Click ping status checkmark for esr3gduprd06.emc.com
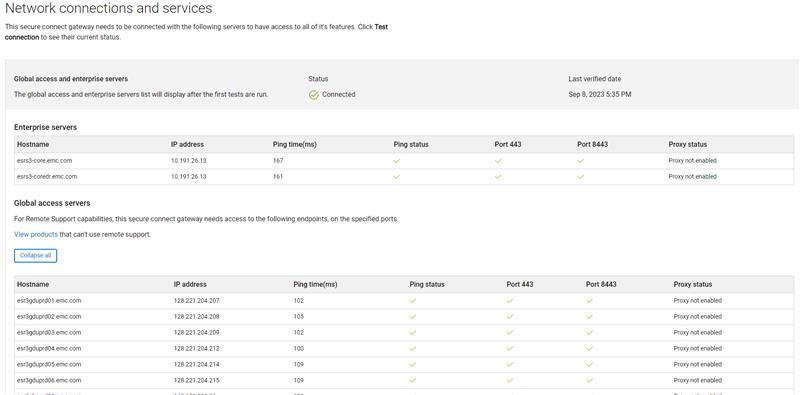The image size is (800, 395). [413, 380]
